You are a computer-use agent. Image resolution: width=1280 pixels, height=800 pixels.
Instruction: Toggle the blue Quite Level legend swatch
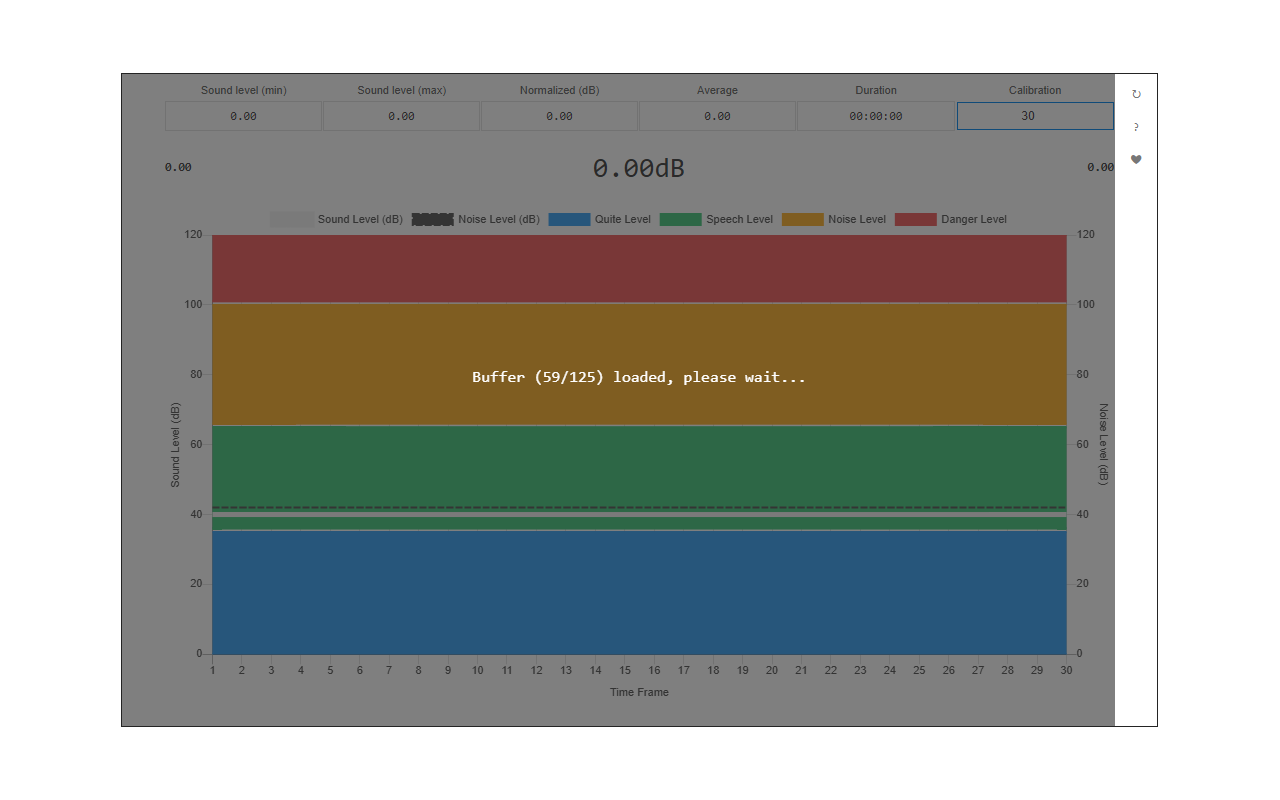coord(569,219)
